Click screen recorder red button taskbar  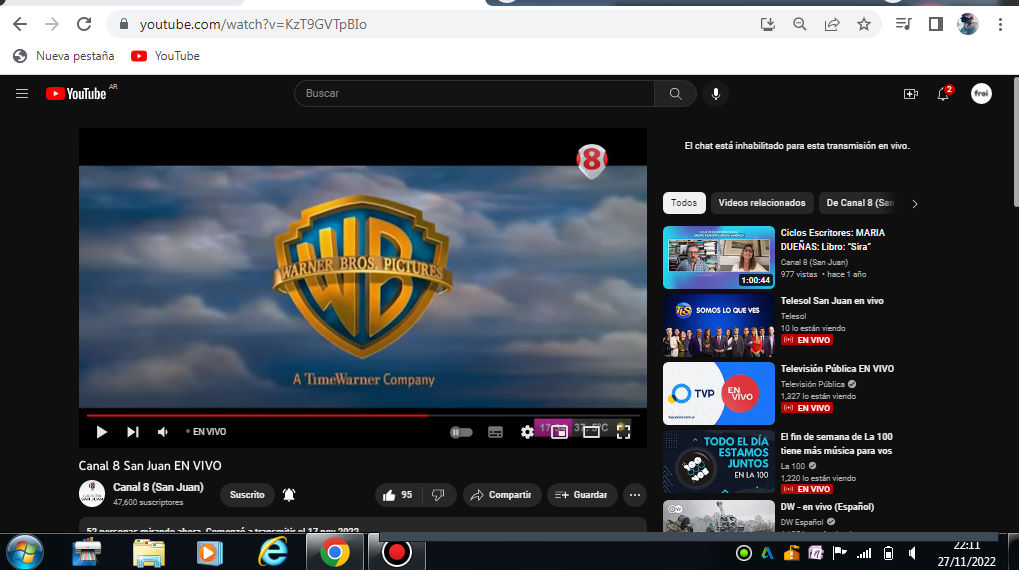(x=396, y=552)
